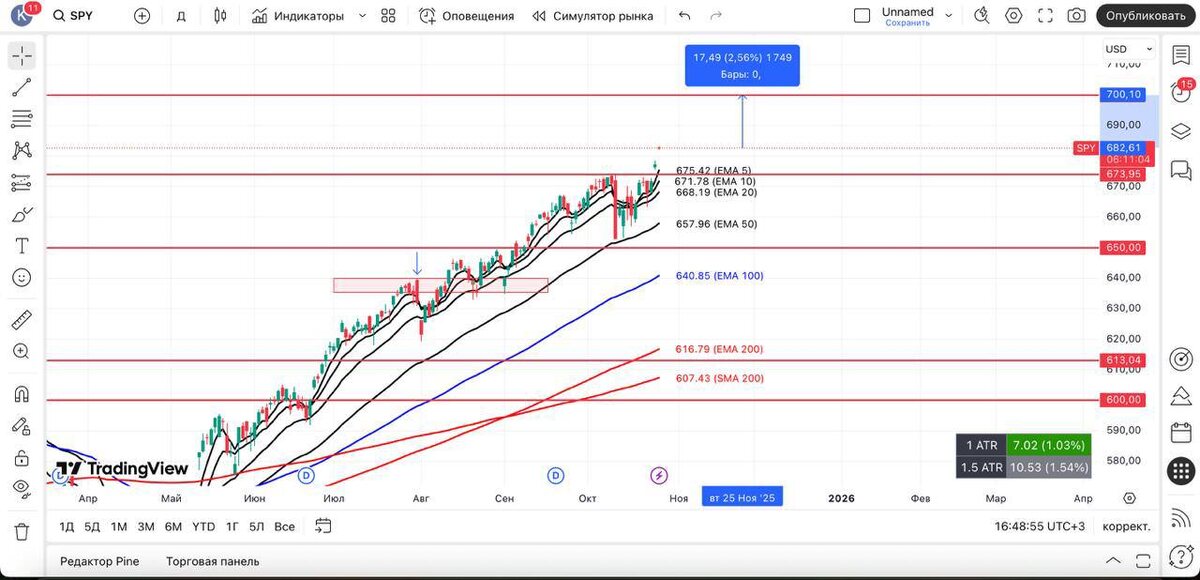
Task: Click the Индикаторы button
Action: [297, 16]
